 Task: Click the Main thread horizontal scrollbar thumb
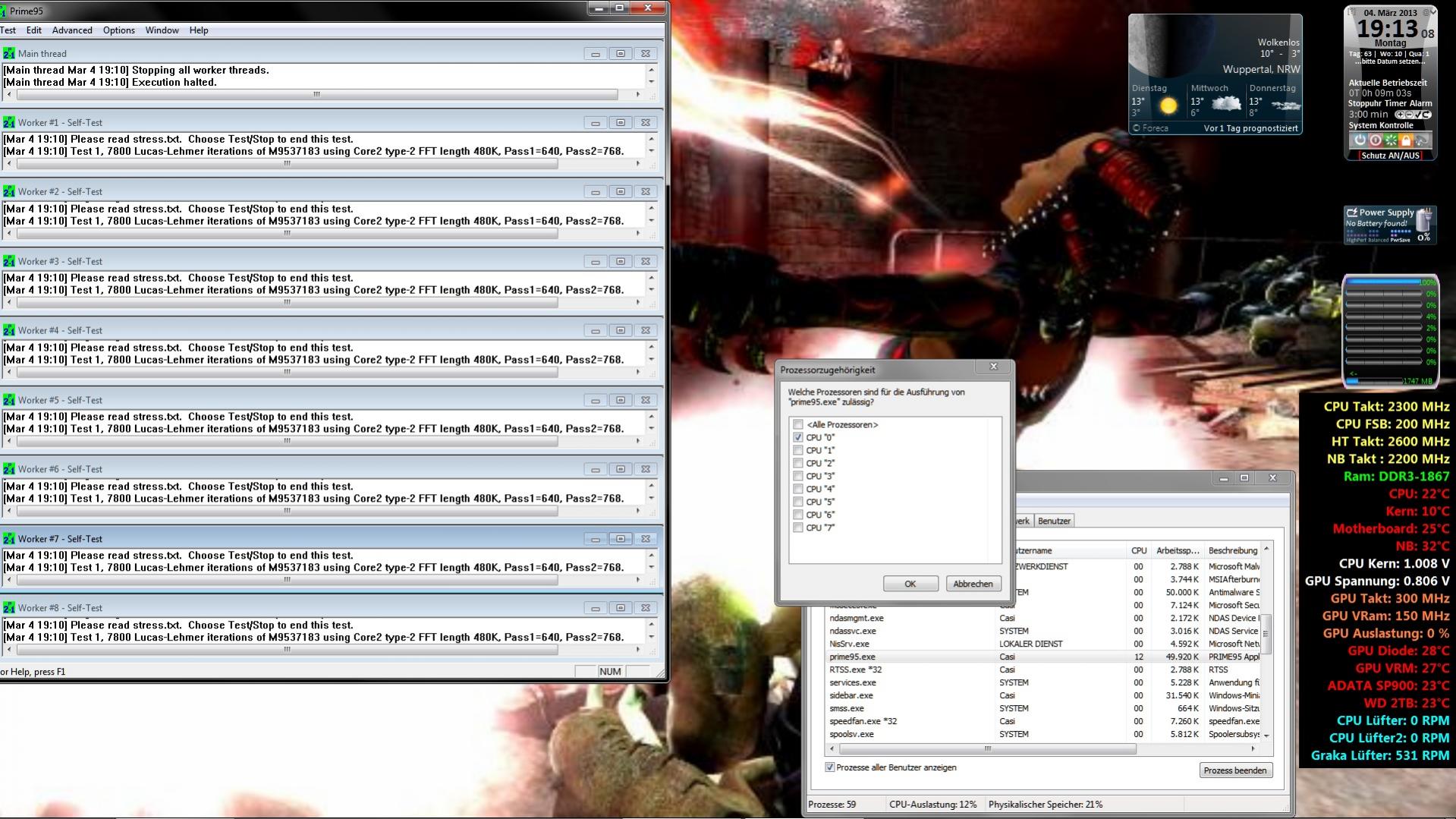(x=317, y=95)
